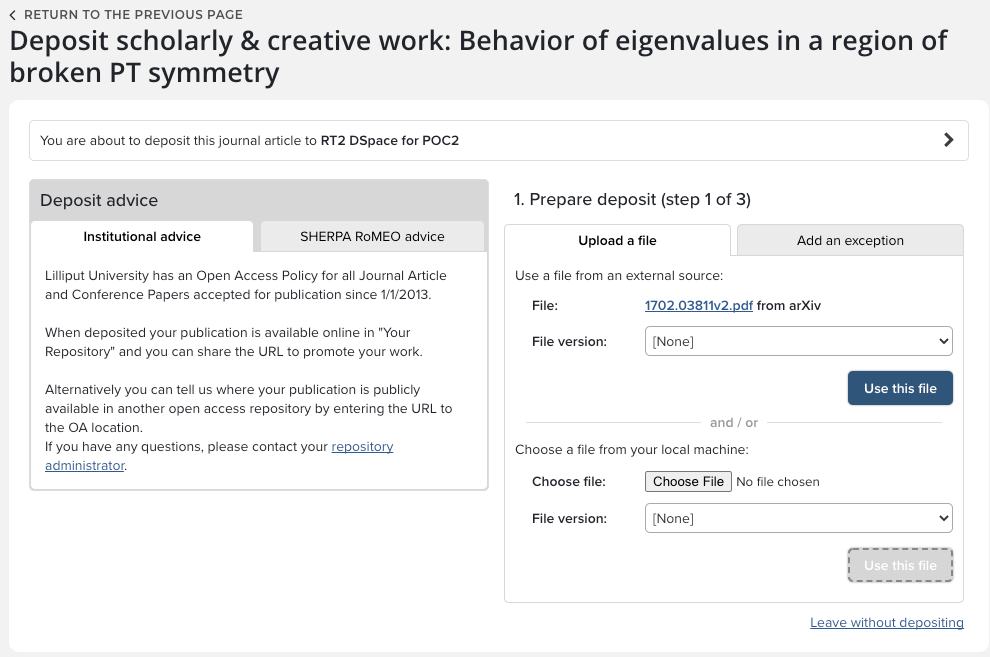Follow the Leave without depositing link
This screenshot has height=657, width=990.
[x=886, y=623]
